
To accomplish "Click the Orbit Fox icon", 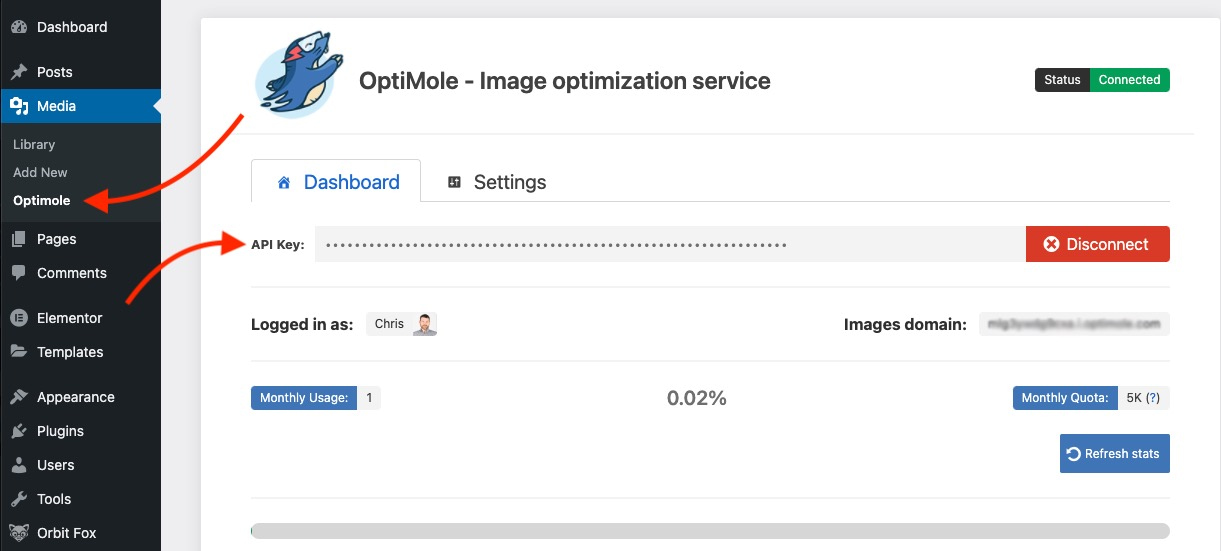I will (18, 533).
